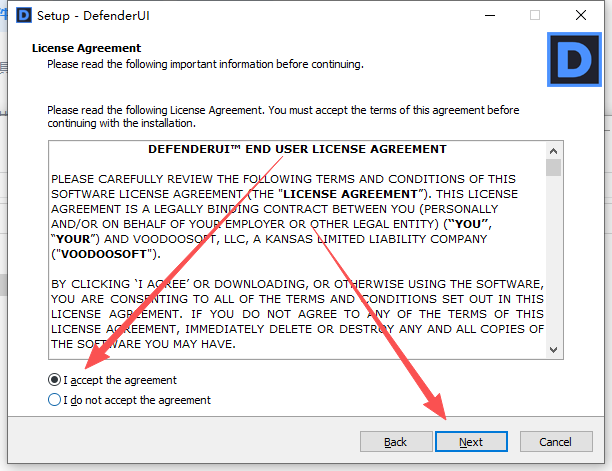Click the large DefenderUI logo
612x471 pixels.
pyautogui.click(x=574, y=60)
